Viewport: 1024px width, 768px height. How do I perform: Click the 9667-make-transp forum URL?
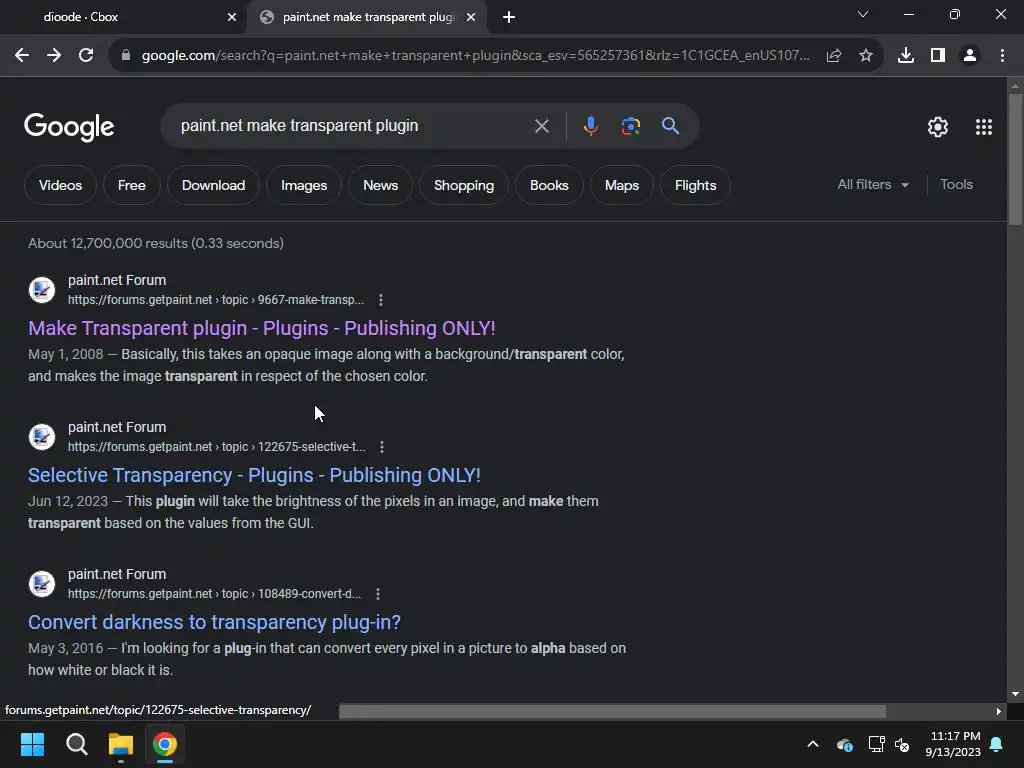pyautogui.click(x=216, y=300)
